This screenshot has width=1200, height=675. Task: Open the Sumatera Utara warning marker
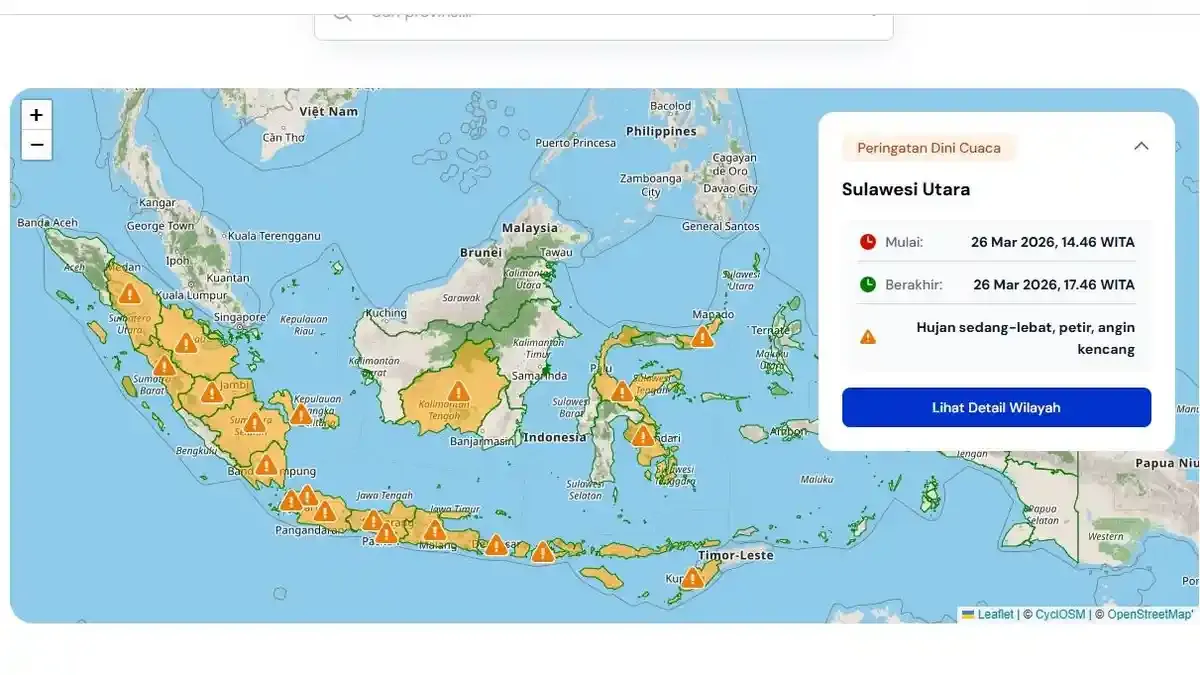point(129,294)
